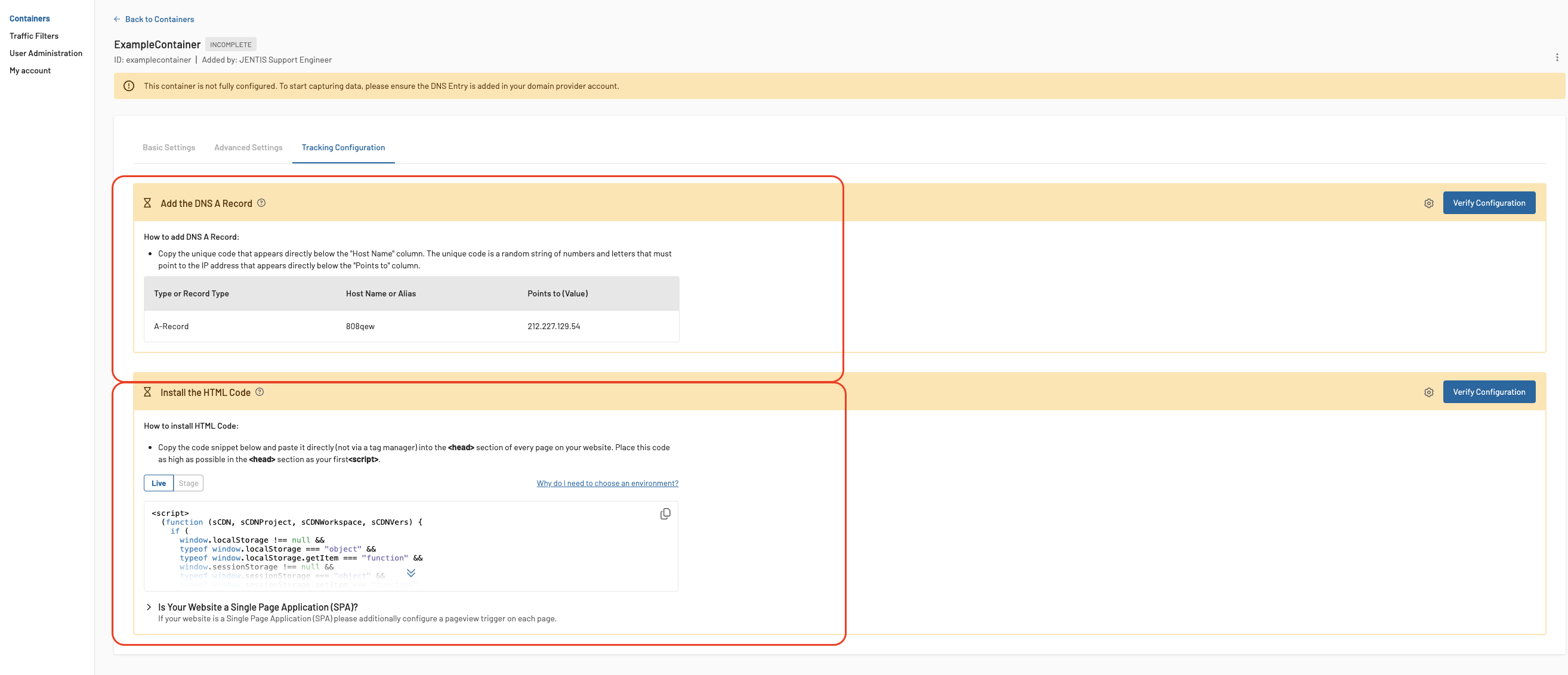The width and height of the screenshot is (1568, 675).
Task: Open the gear settings for the HTML Code section
Action: click(1428, 393)
